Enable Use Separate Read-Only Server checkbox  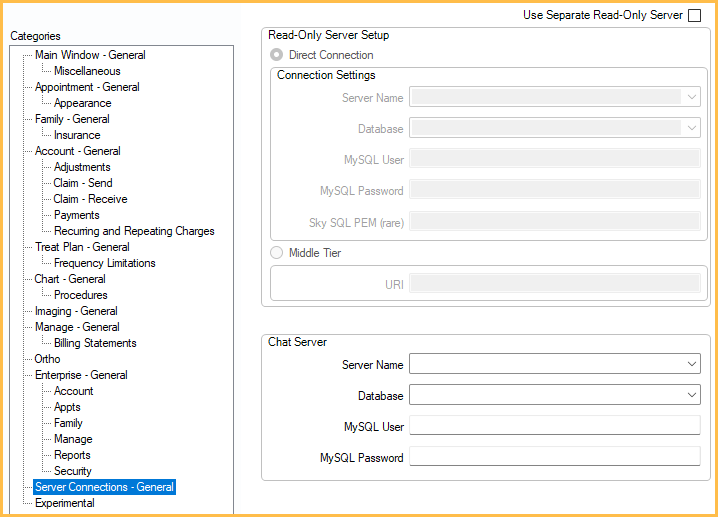tap(694, 16)
